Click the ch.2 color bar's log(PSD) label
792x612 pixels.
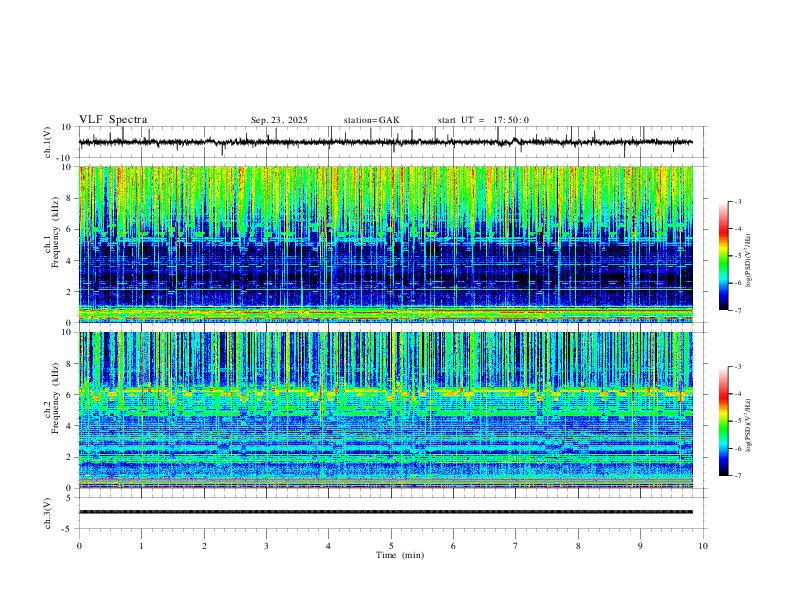pos(748,426)
